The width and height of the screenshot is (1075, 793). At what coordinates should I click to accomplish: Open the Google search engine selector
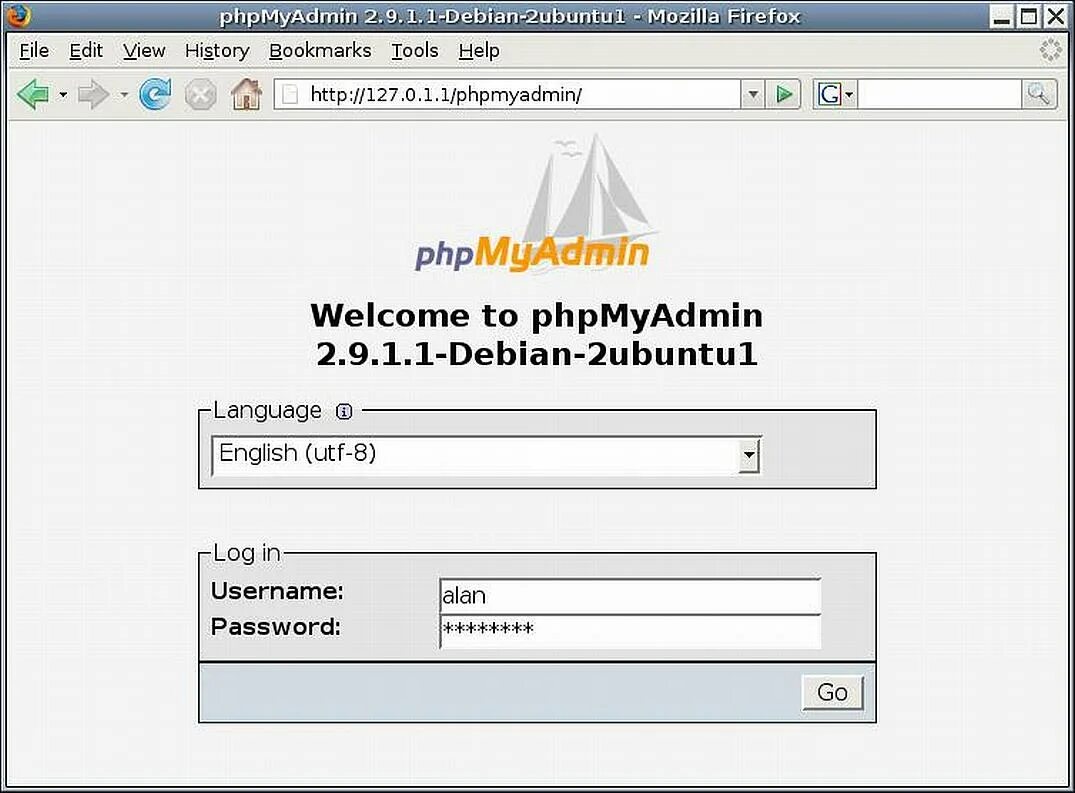pyautogui.click(x=835, y=95)
